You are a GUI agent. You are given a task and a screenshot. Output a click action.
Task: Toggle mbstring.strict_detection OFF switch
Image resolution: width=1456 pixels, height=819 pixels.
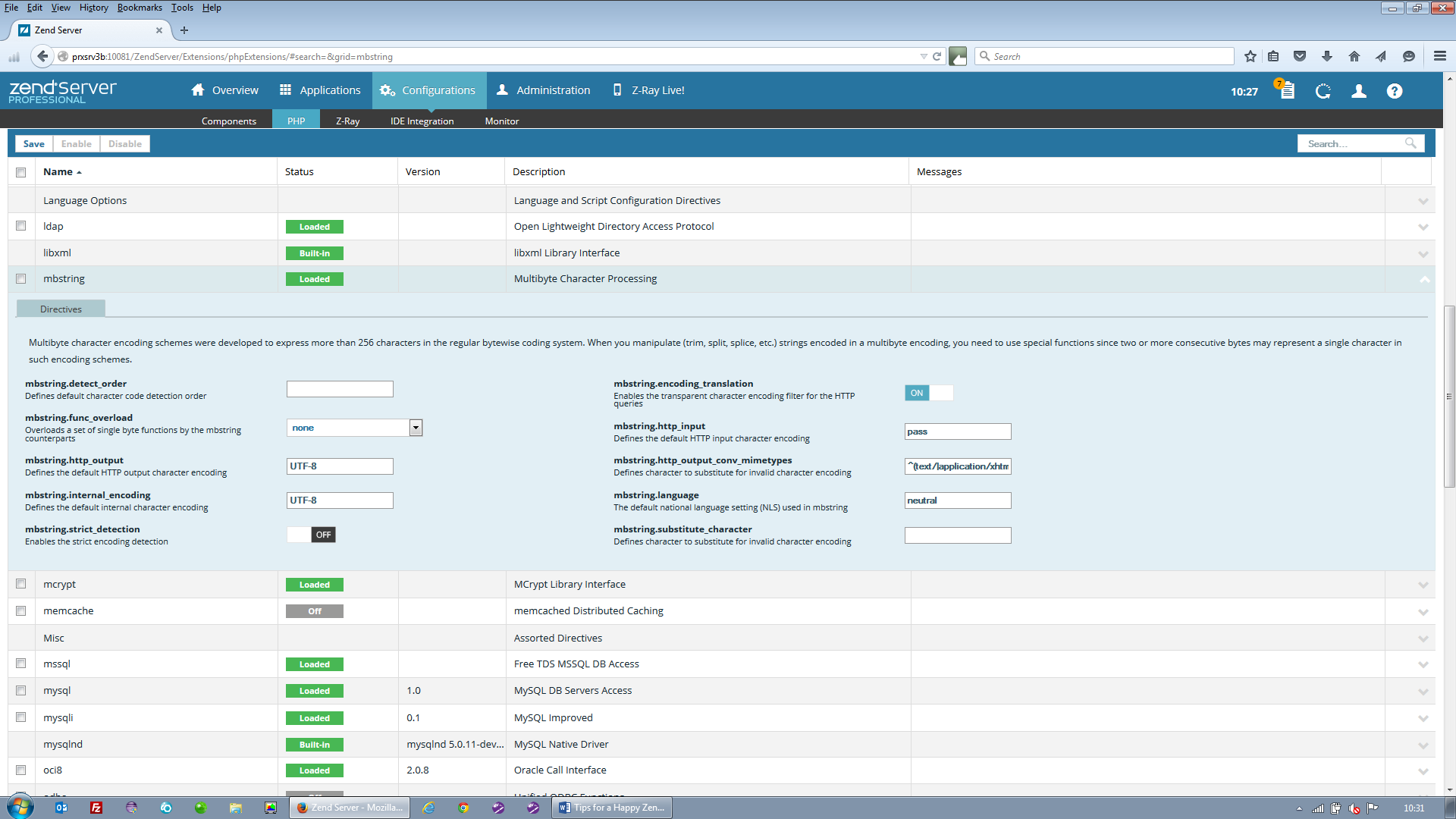click(312, 535)
